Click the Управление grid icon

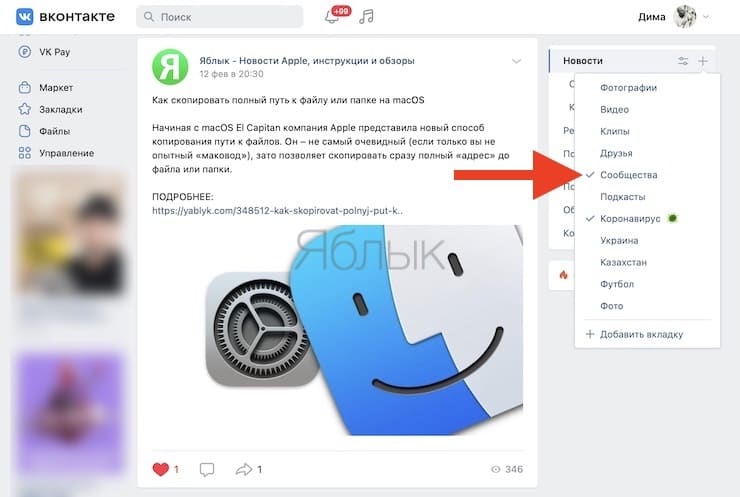[x=25, y=153]
